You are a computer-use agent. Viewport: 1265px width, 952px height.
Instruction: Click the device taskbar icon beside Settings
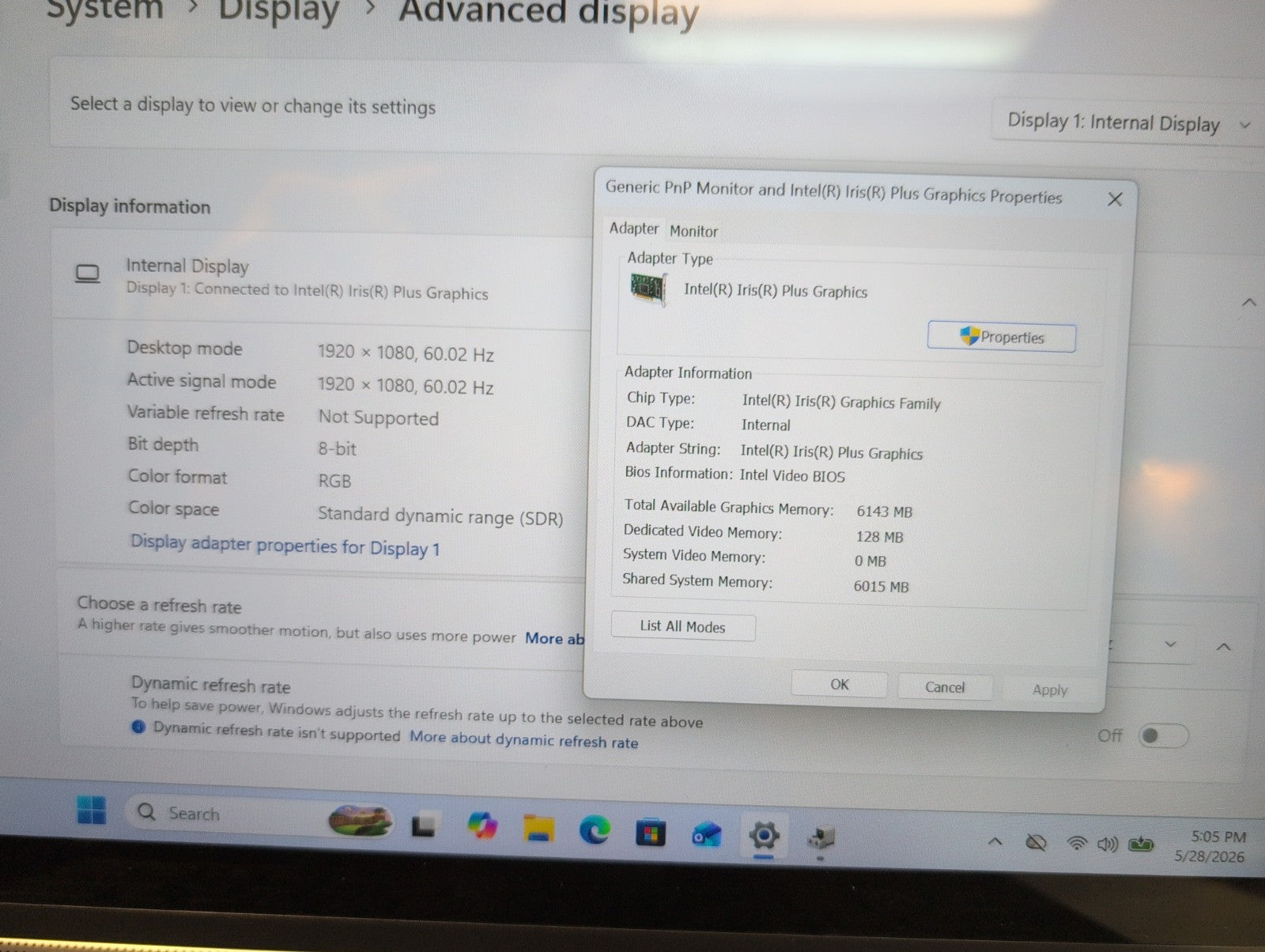tap(820, 837)
